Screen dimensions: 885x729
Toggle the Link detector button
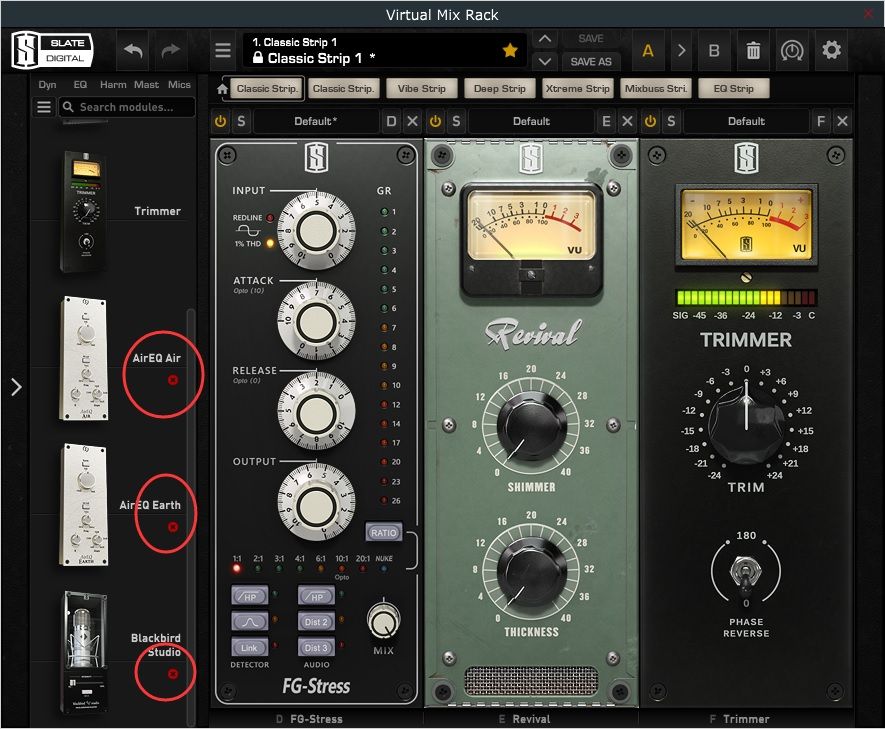pyautogui.click(x=249, y=648)
